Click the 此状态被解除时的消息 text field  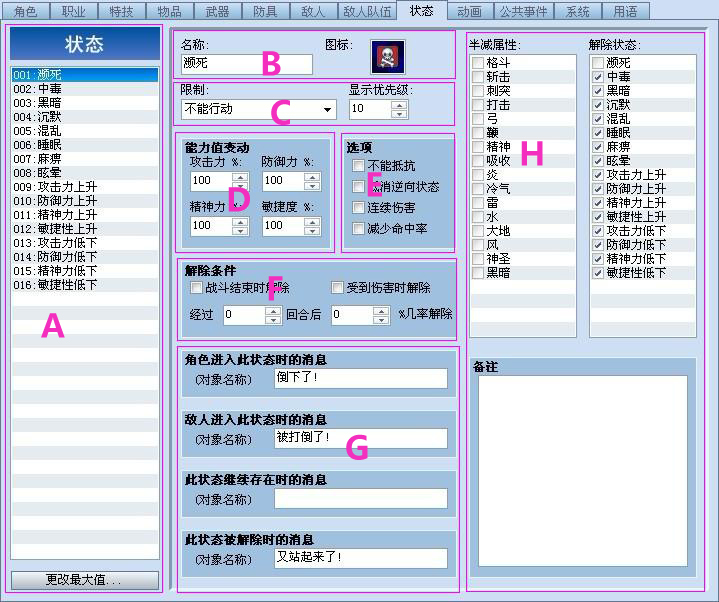[361, 558]
